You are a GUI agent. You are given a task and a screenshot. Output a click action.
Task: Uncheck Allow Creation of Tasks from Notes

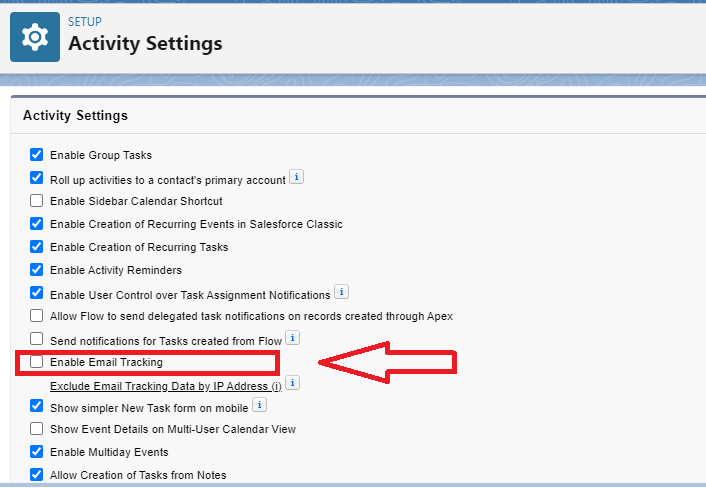(x=36, y=474)
